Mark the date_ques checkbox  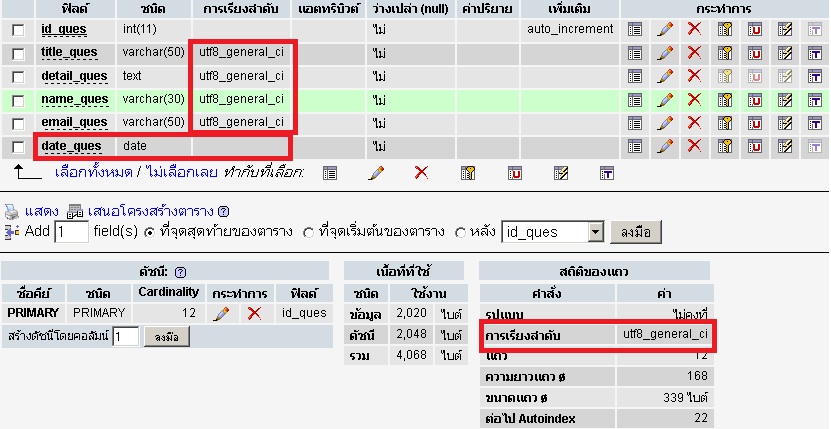pos(18,147)
